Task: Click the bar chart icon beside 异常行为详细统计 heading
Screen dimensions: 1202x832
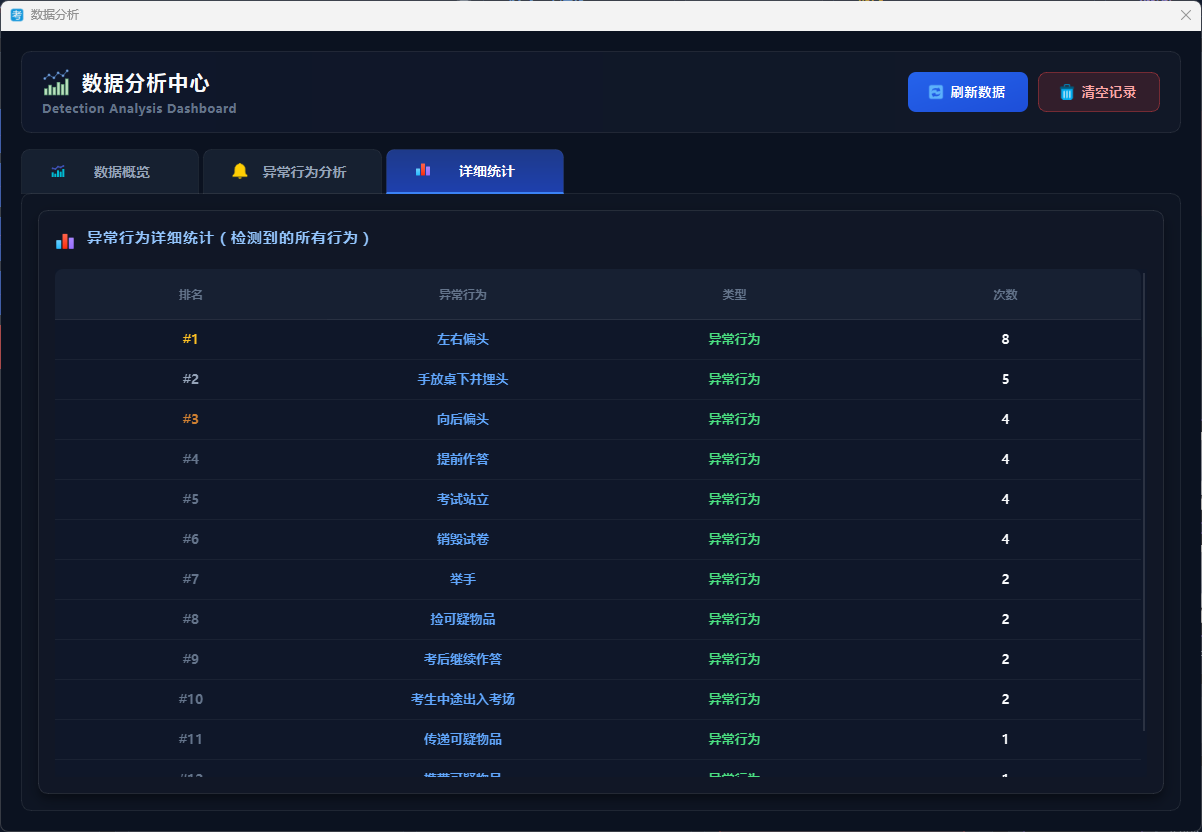Action: (65, 240)
